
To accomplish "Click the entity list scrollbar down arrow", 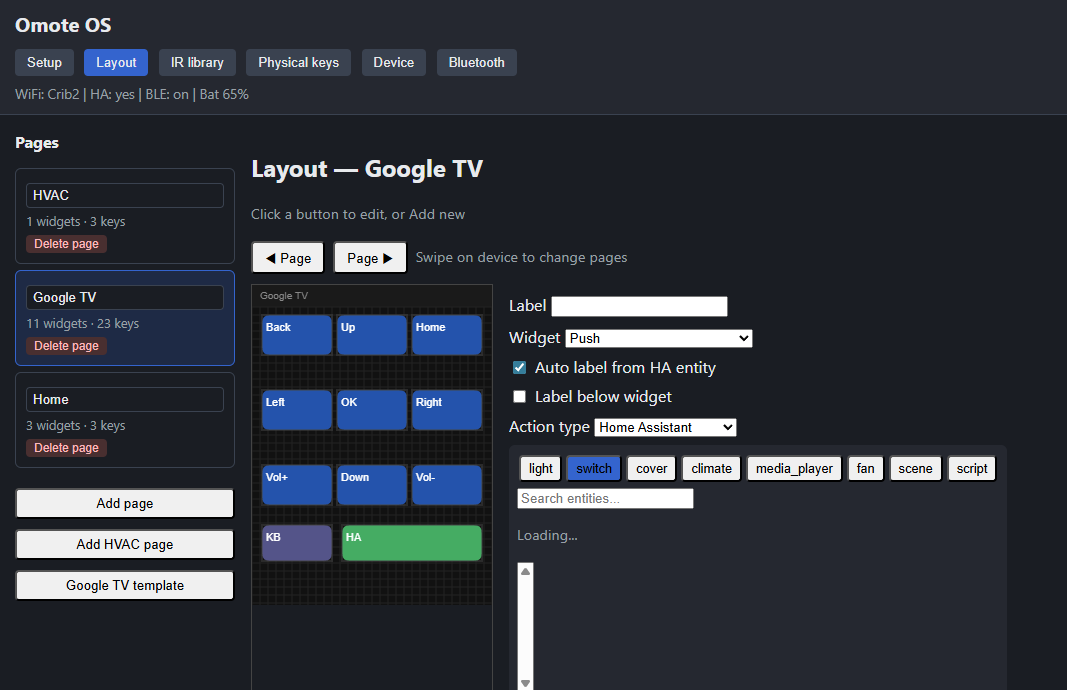I will coord(525,683).
